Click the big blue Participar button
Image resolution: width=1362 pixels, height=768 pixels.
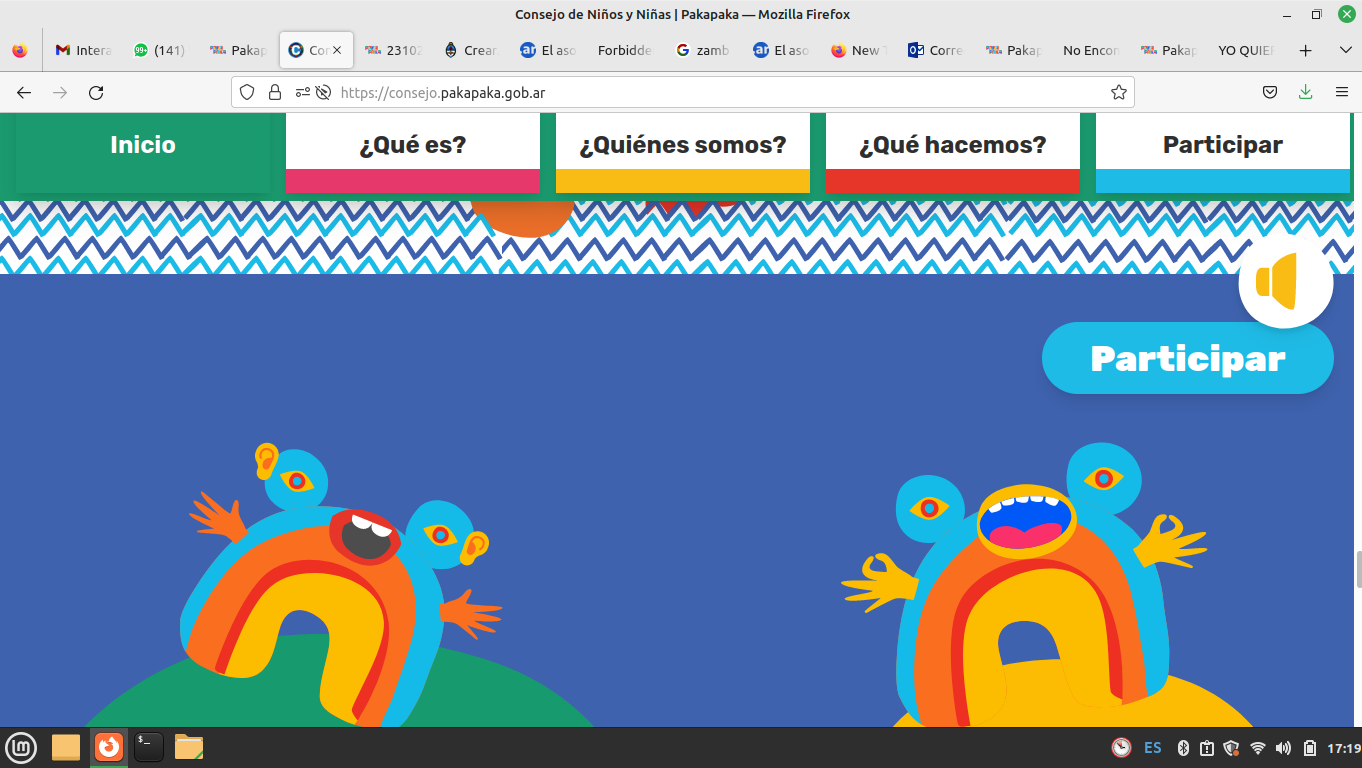click(x=1187, y=358)
